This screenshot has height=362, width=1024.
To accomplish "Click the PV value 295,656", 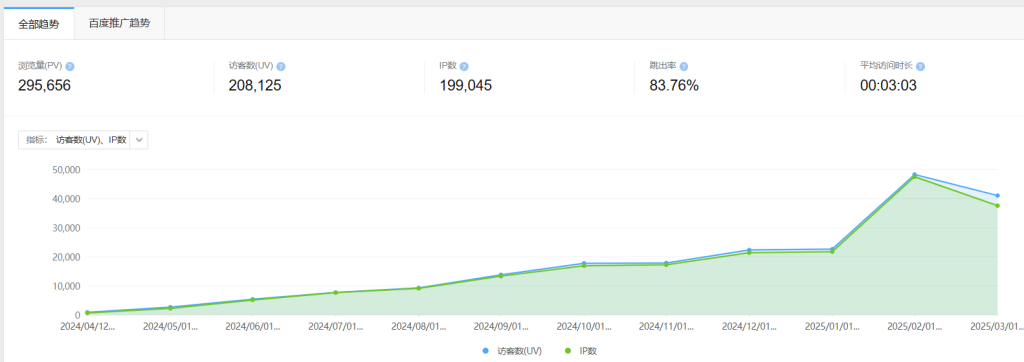I will tap(44, 85).
